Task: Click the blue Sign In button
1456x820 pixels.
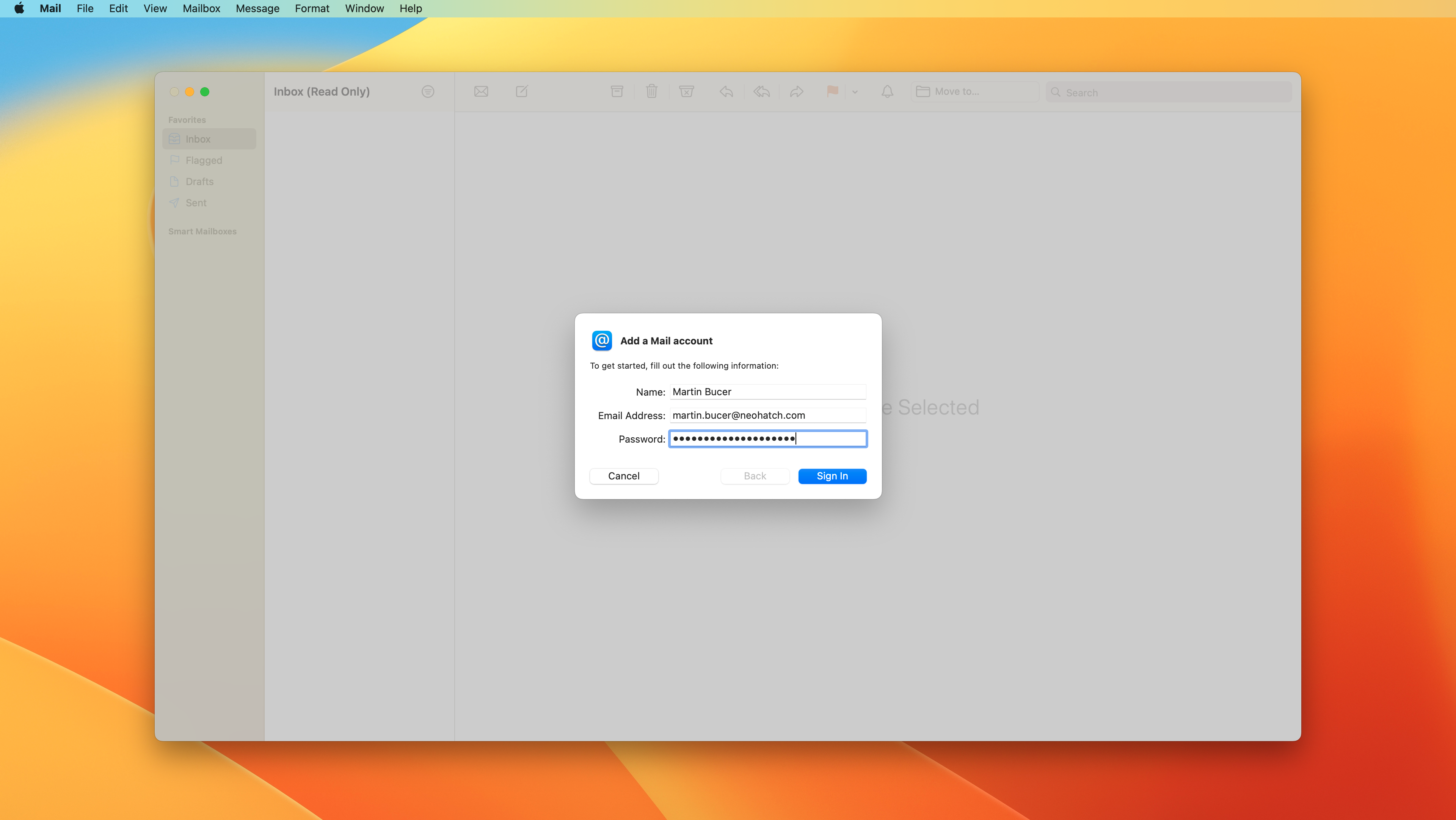Action: point(832,476)
